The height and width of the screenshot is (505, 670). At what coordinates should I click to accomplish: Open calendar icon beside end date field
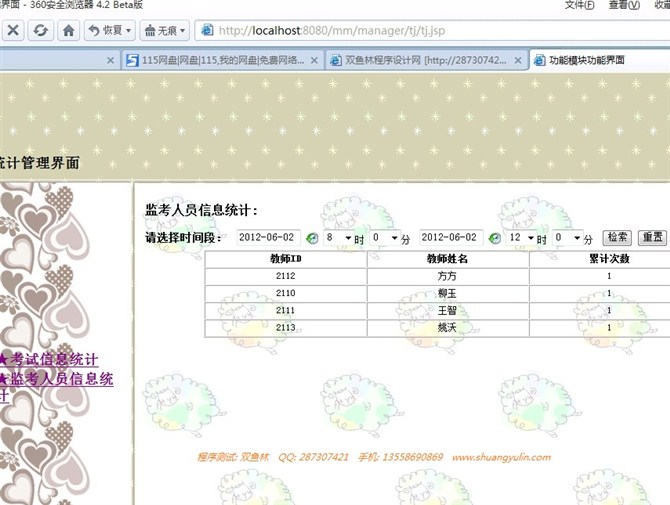pyautogui.click(x=494, y=238)
